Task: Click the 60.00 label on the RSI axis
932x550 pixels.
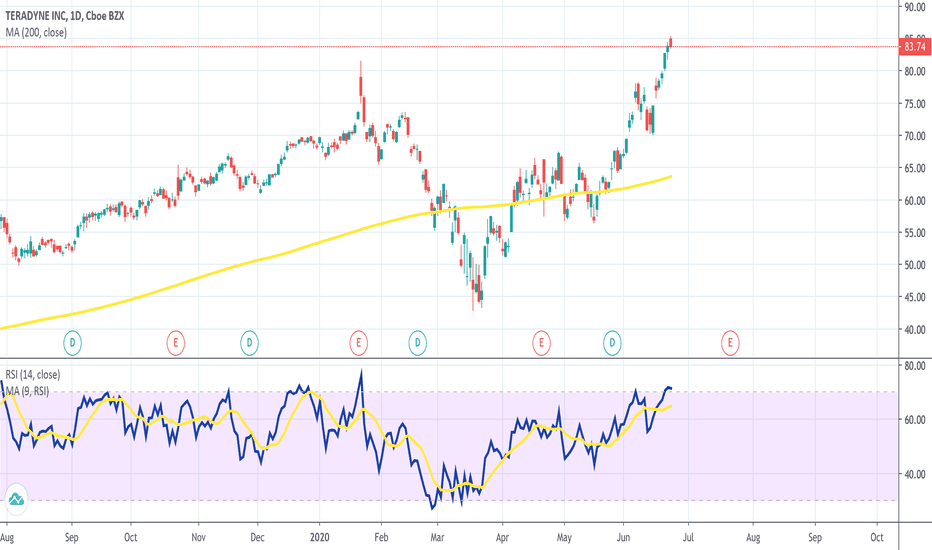Action: 915,420
